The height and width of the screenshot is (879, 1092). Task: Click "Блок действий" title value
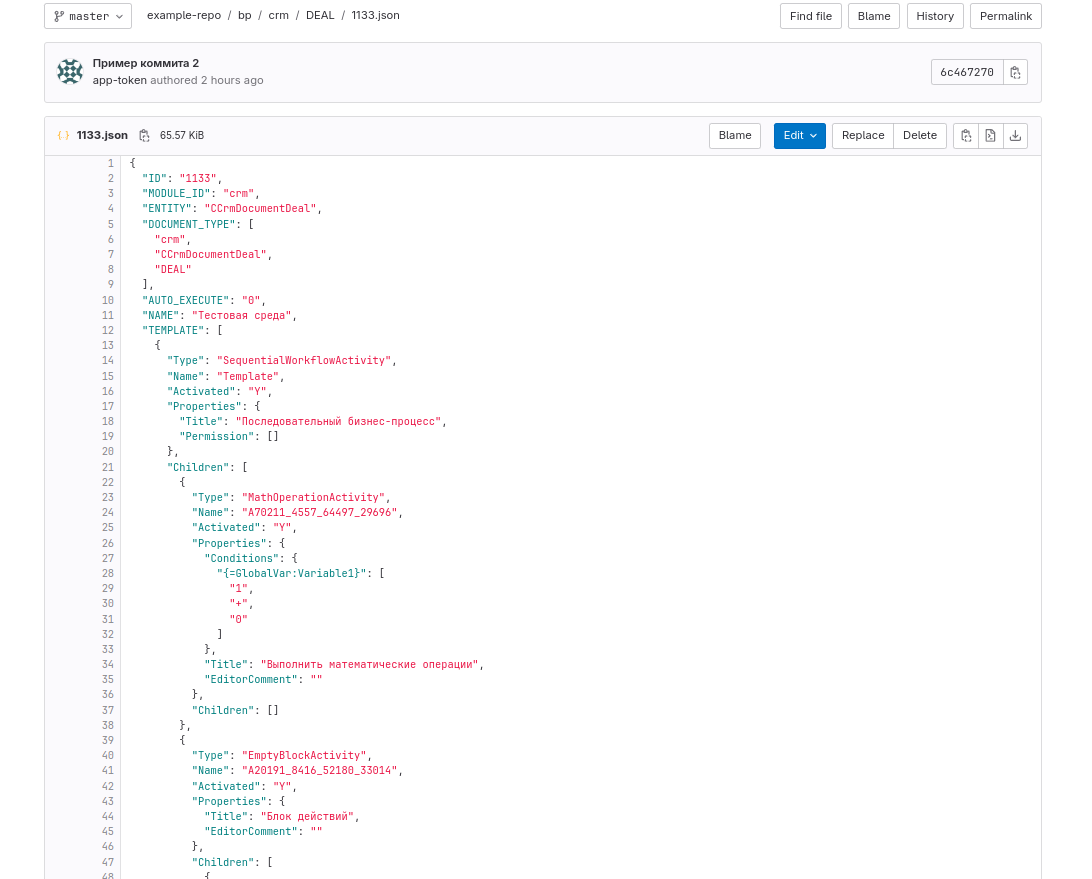click(x=308, y=816)
